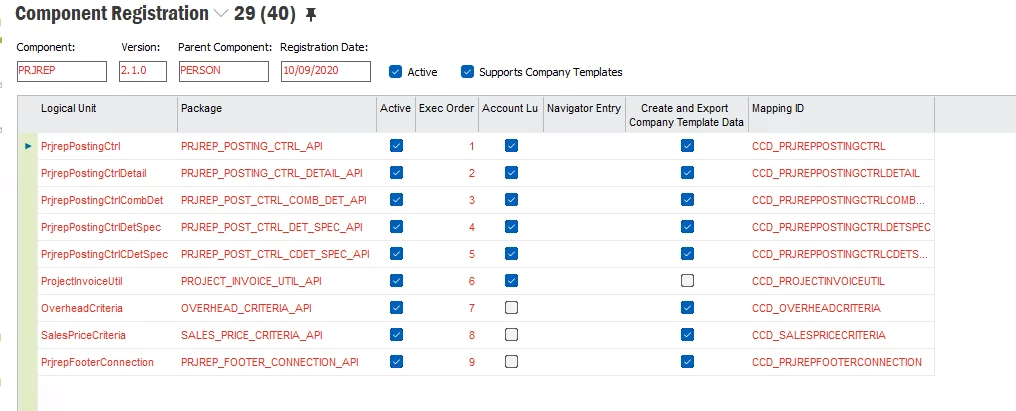Toggle Supports Company Templates checkbox
This screenshot has height=411, width=1016.
(467, 72)
